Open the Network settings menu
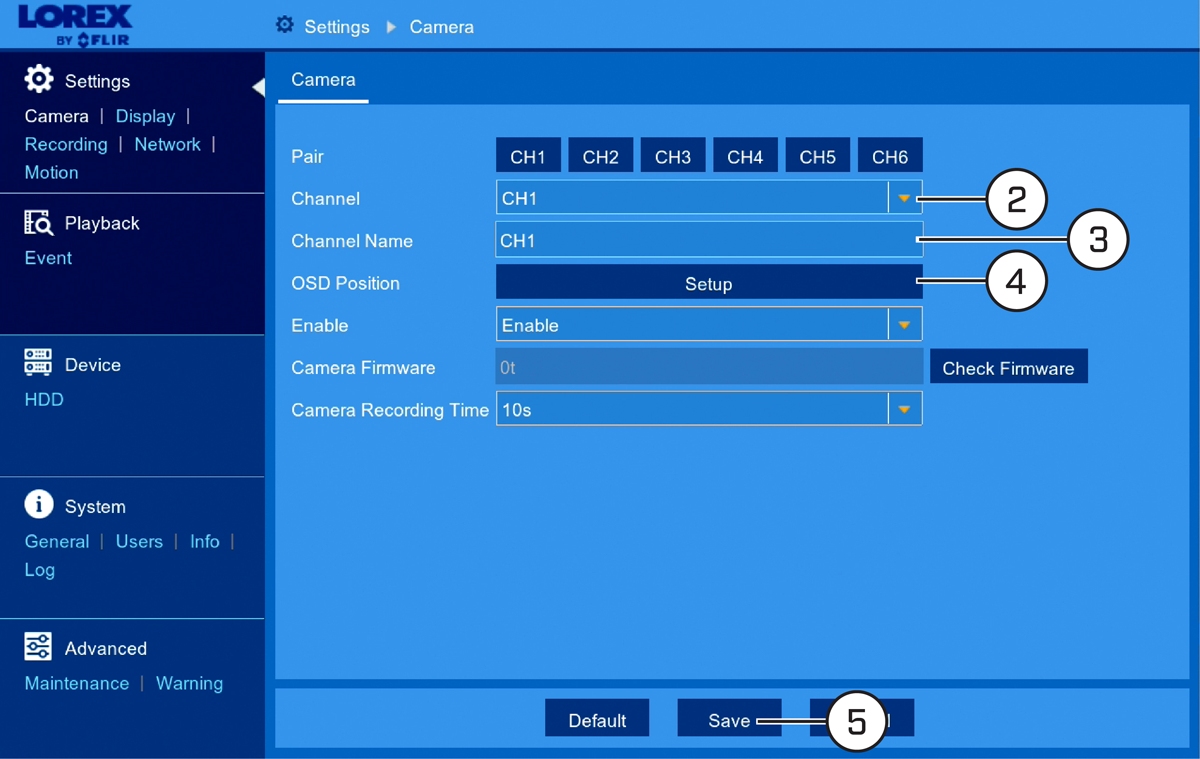This screenshot has height=759, width=1200. 167,144
